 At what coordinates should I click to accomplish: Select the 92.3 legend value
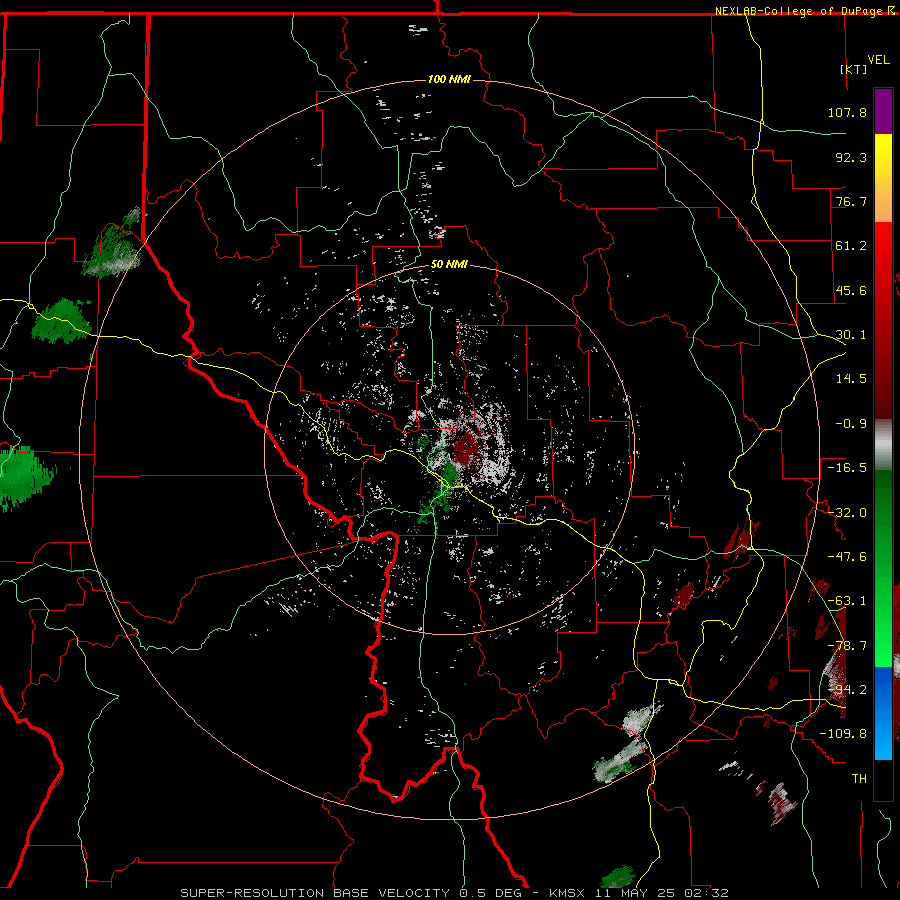(x=851, y=157)
